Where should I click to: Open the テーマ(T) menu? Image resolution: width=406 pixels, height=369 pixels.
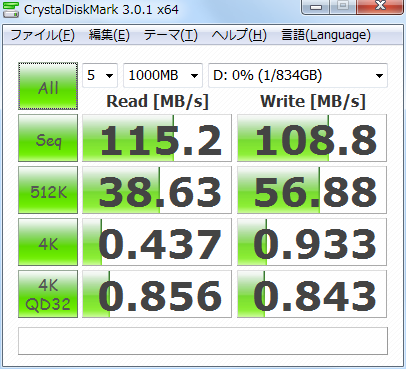click(x=171, y=35)
